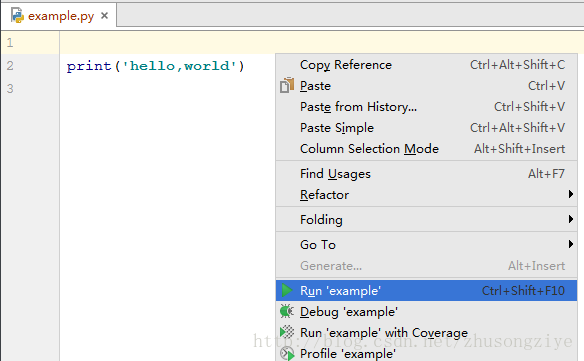Image resolution: width=584 pixels, height=361 pixels.
Task: Click the Debug bug icon
Action: tap(287, 311)
